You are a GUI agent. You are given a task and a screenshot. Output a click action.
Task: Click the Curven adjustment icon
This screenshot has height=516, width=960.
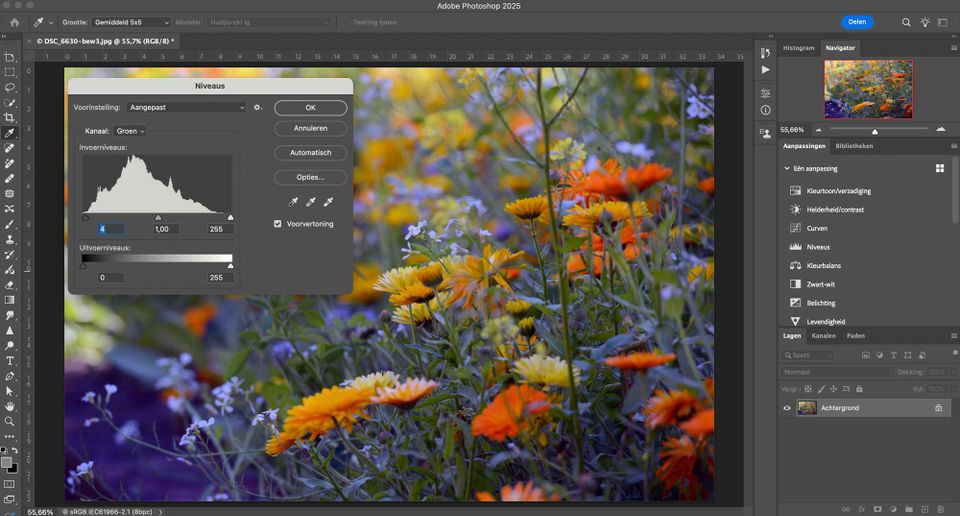tap(796, 228)
